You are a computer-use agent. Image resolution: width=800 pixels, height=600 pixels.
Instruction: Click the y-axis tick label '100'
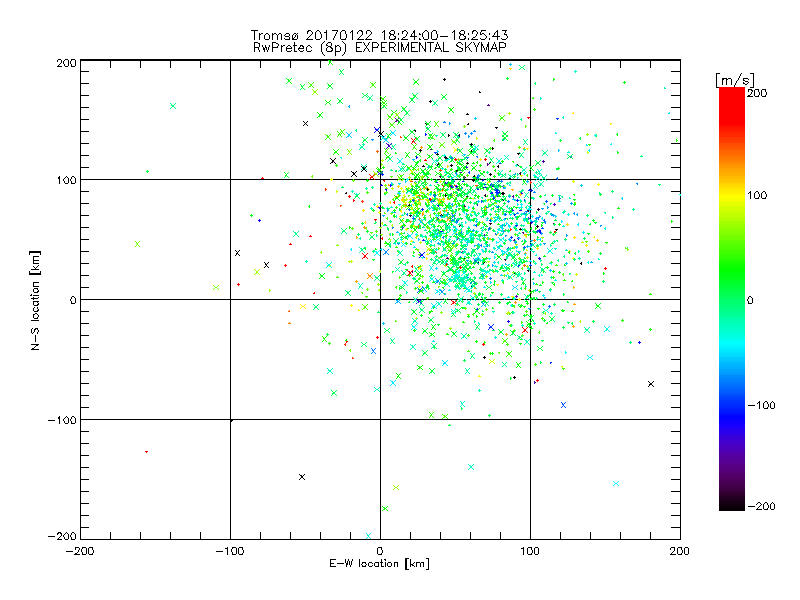point(66,180)
